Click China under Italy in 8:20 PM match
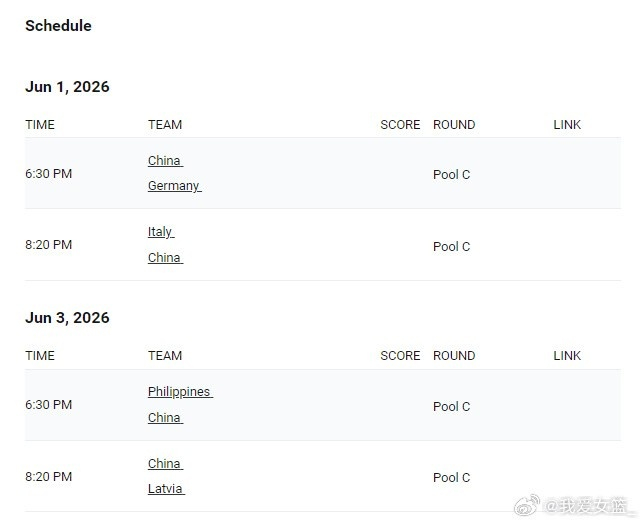Viewport: 644px width, 524px height. point(165,257)
